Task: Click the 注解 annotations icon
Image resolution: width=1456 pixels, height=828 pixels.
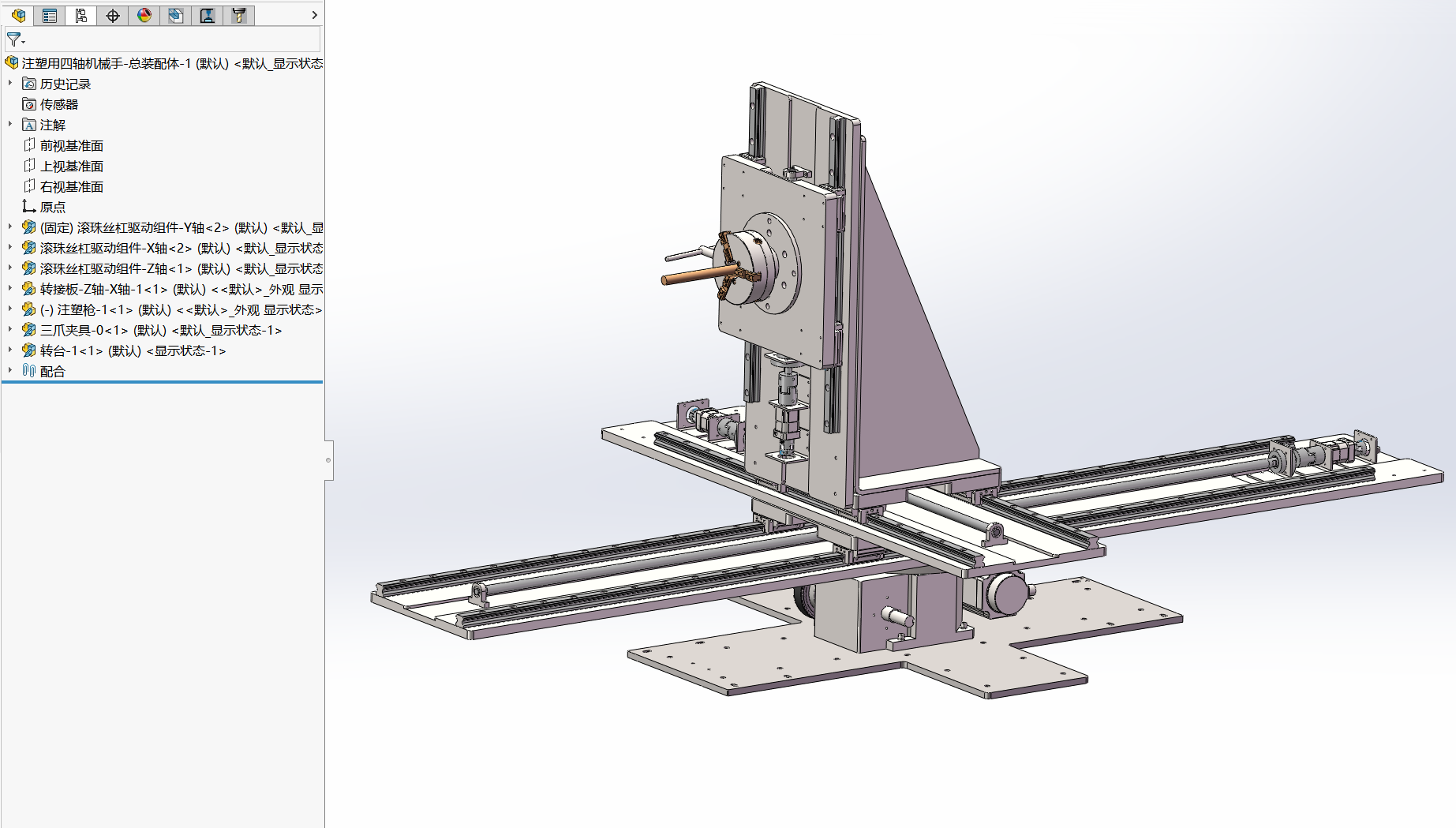Action: point(29,125)
